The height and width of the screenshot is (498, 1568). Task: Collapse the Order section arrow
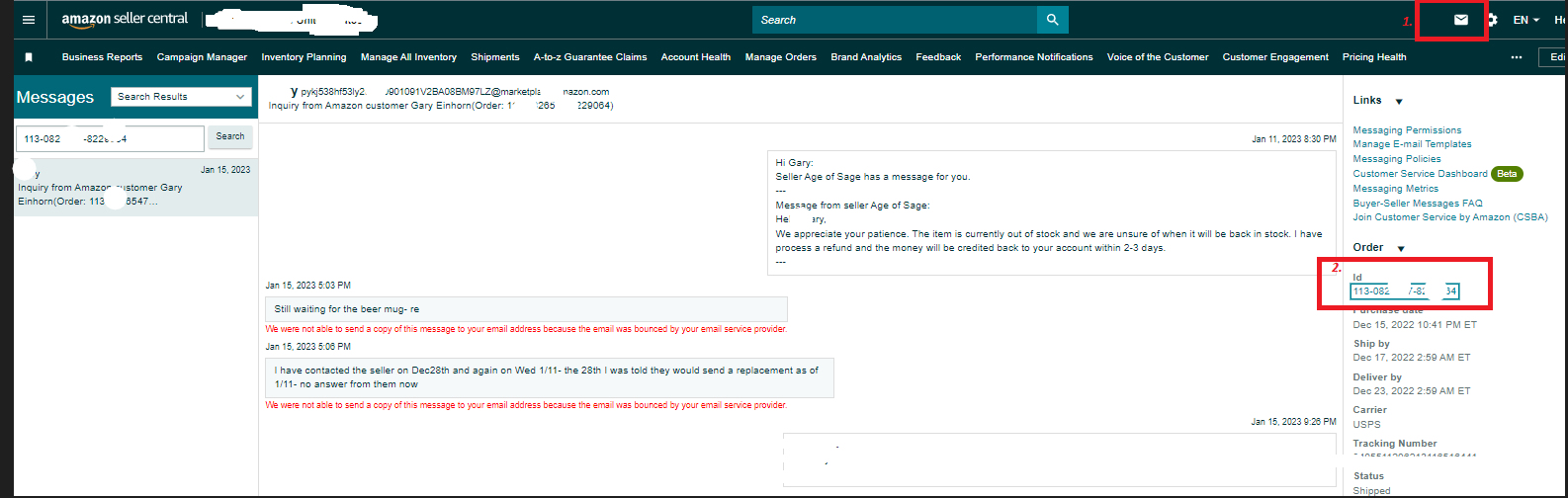point(1401,248)
